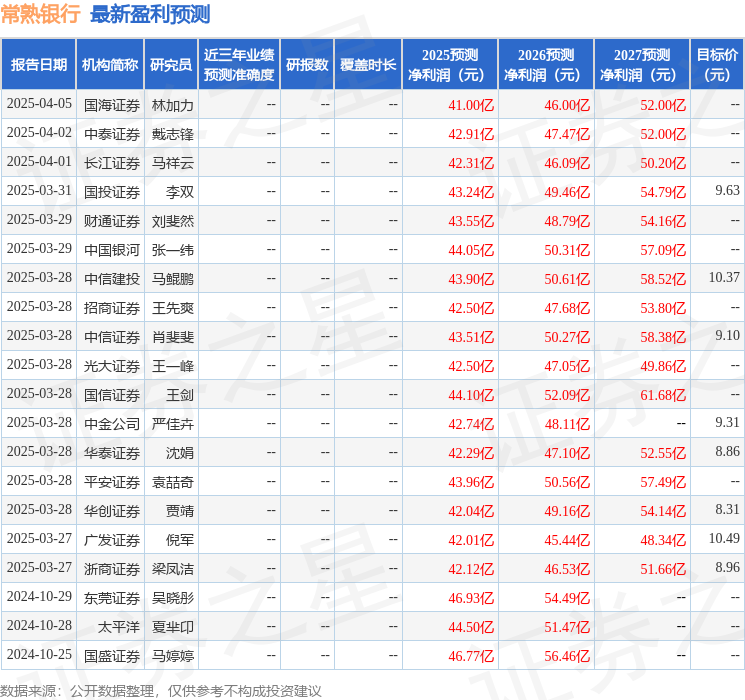Click the 常熟银行 title link
Image resolution: width=745 pixels, height=700 pixels.
[41, 14]
